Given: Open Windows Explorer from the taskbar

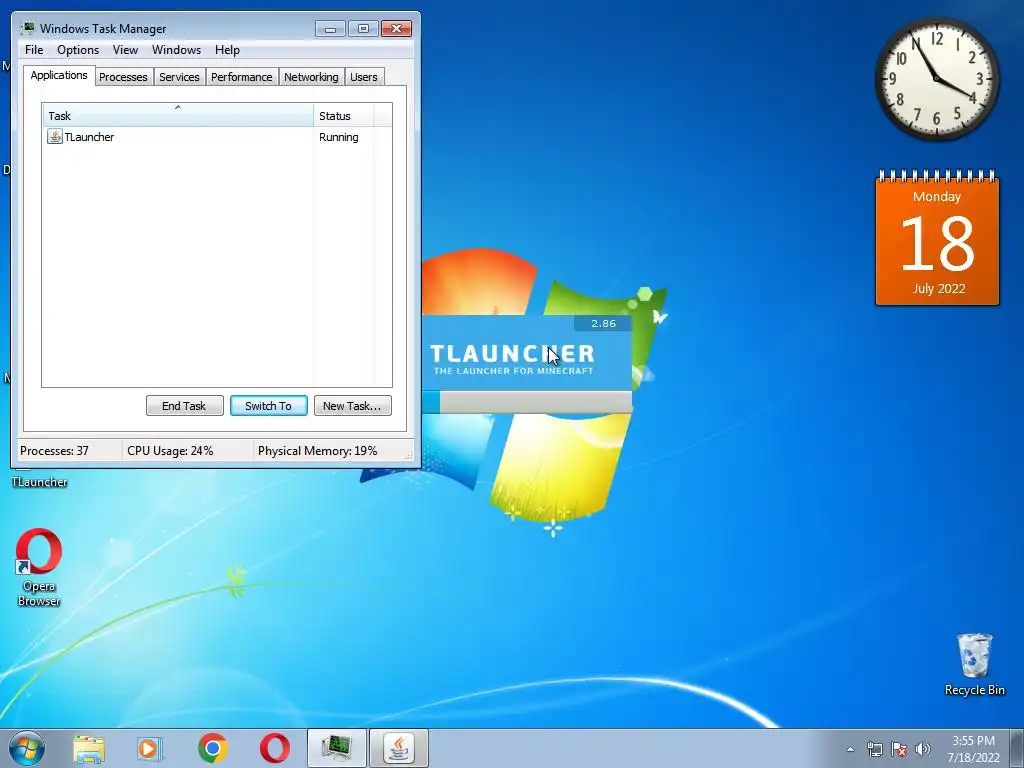Looking at the screenshot, I should [89, 748].
